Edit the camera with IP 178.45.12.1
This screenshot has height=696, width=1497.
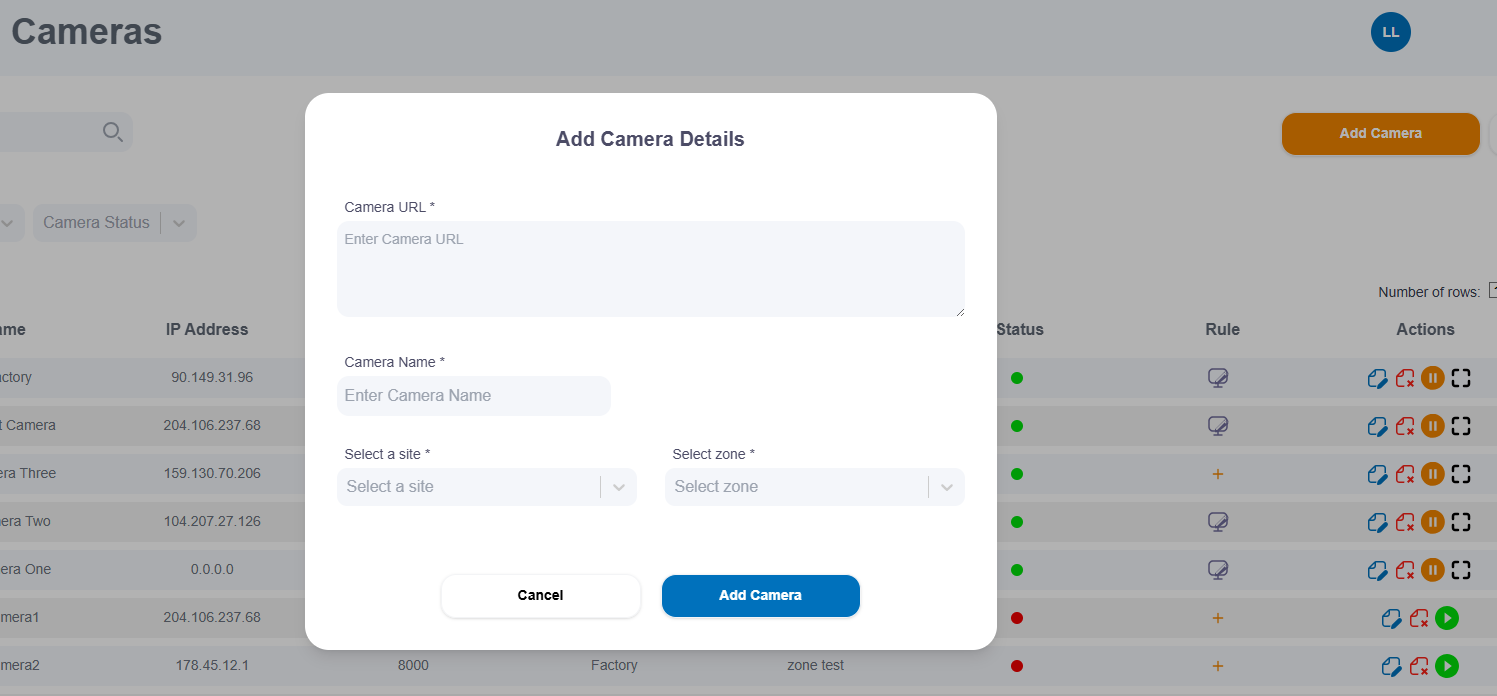[1391, 666]
